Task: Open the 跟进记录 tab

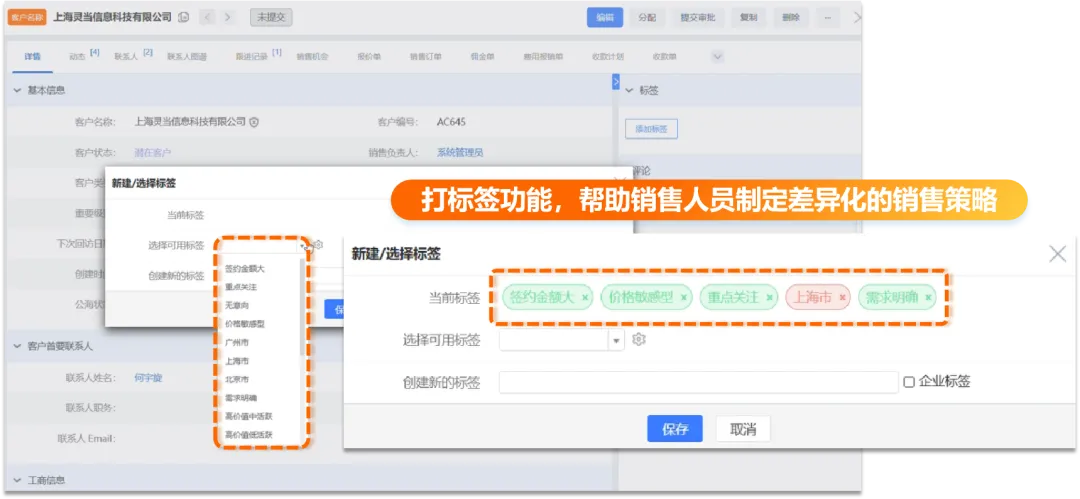Action: 253,57
